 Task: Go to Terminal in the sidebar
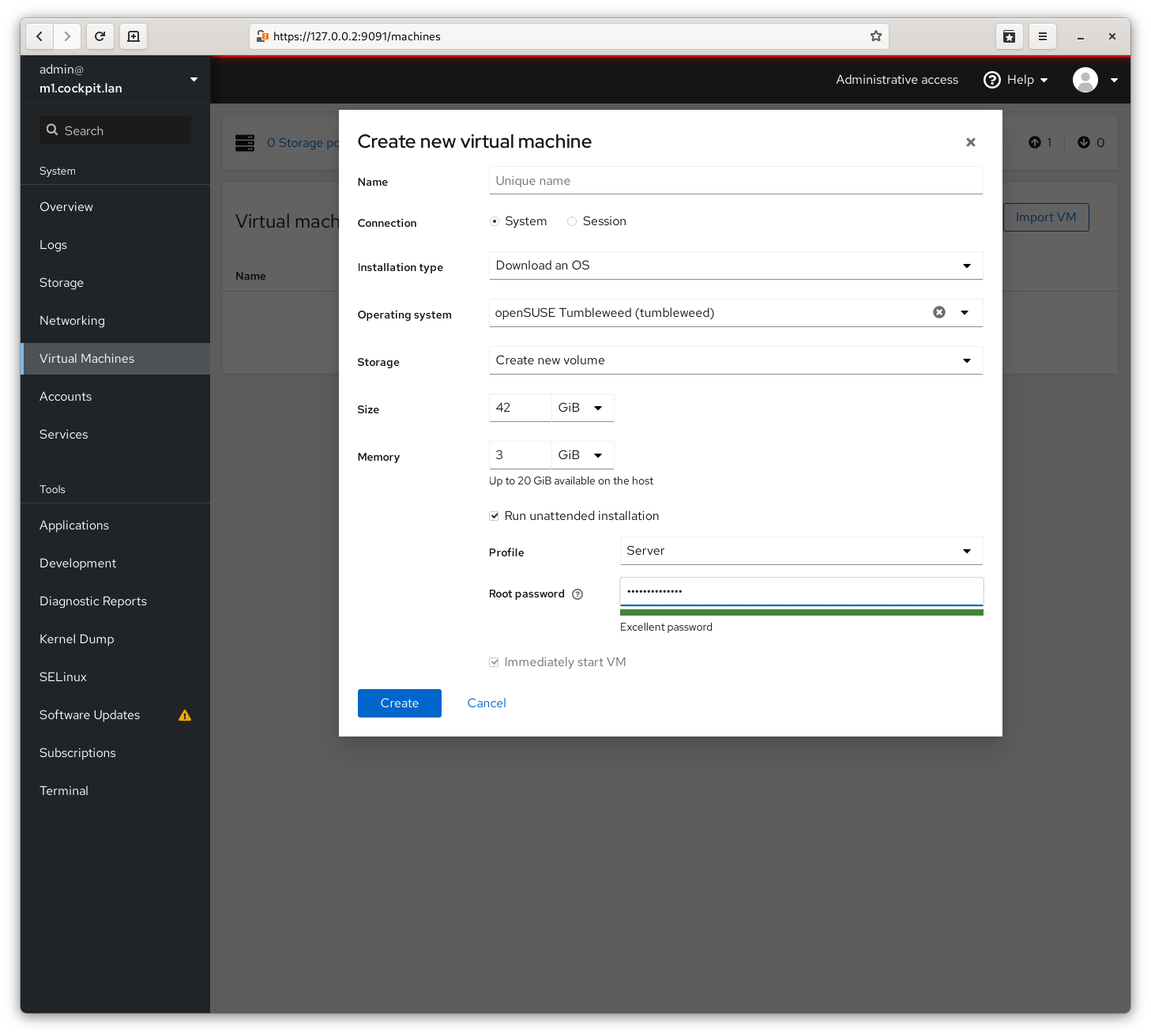tap(64, 791)
